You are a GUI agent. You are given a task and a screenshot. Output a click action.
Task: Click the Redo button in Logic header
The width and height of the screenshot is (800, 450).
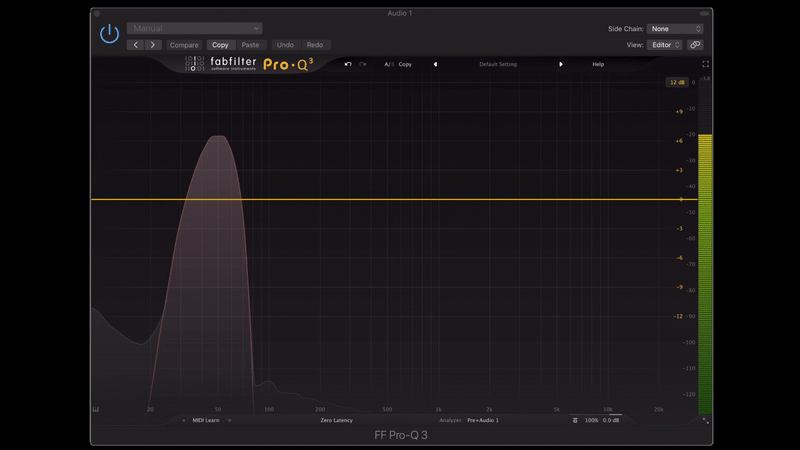point(315,45)
